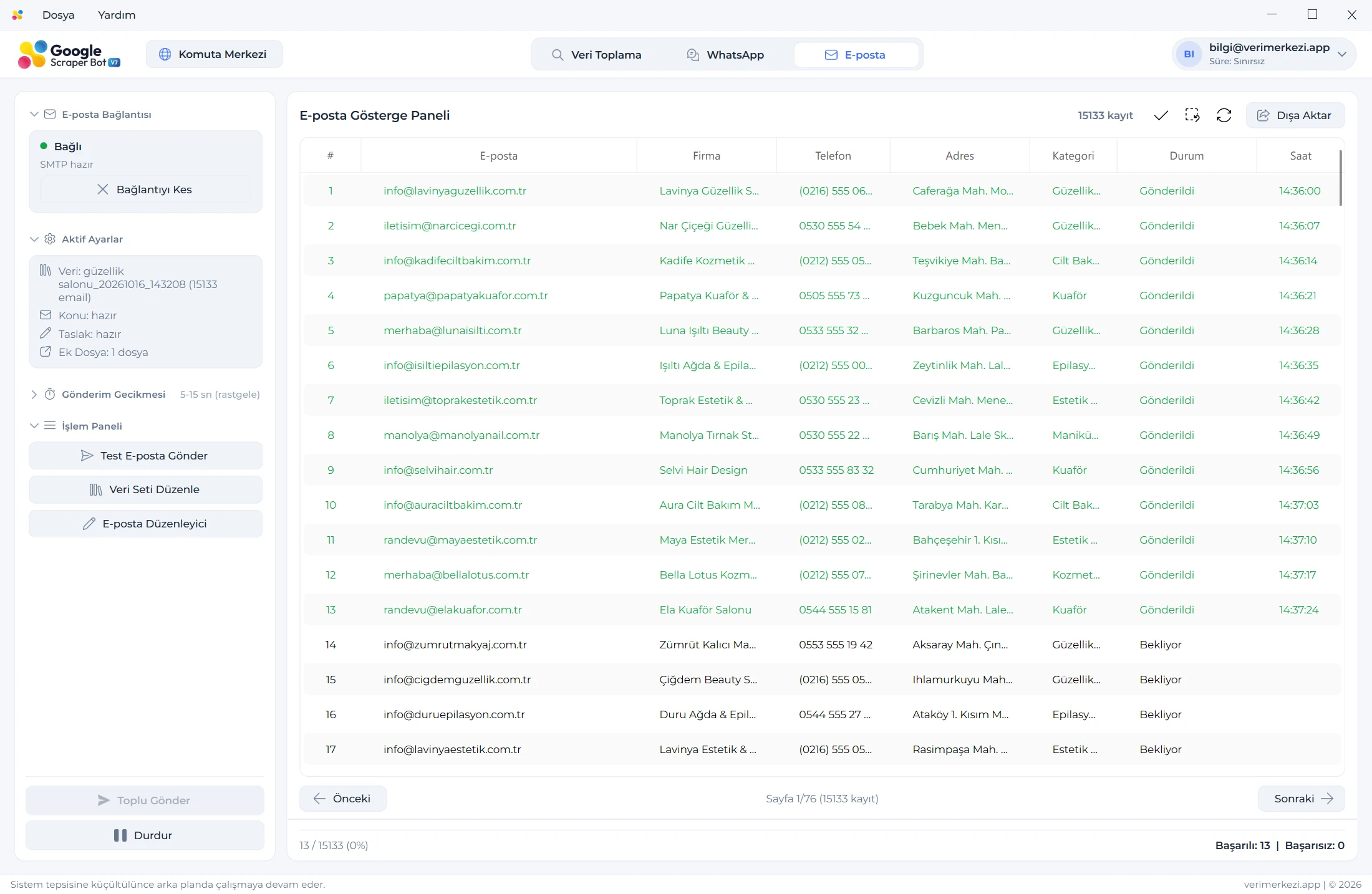Click the Dışa Aktar export button

(x=1295, y=115)
